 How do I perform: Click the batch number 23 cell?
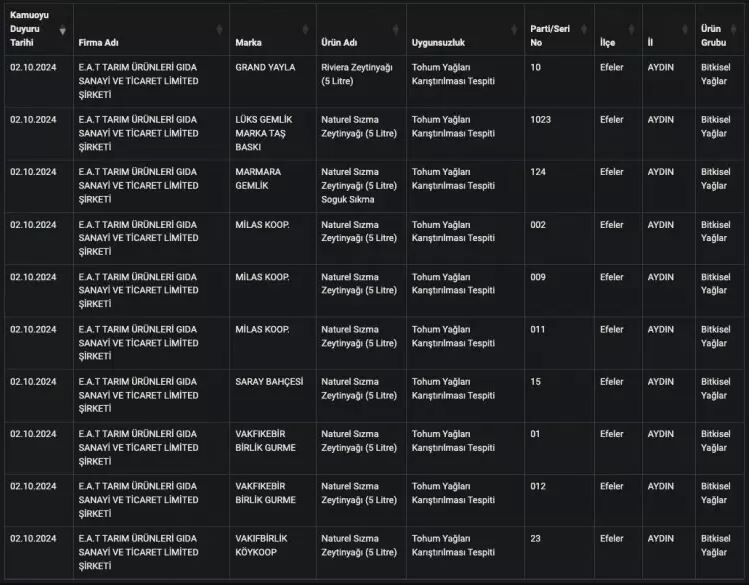point(535,538)
